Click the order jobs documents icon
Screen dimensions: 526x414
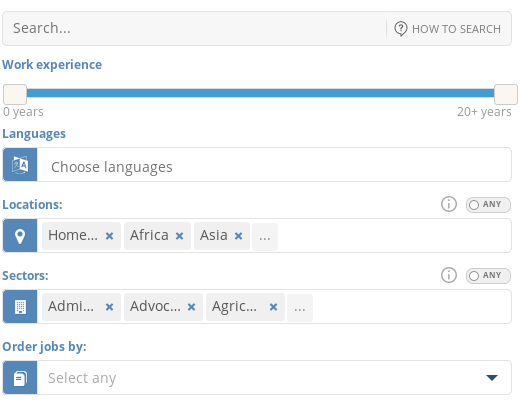20,378
